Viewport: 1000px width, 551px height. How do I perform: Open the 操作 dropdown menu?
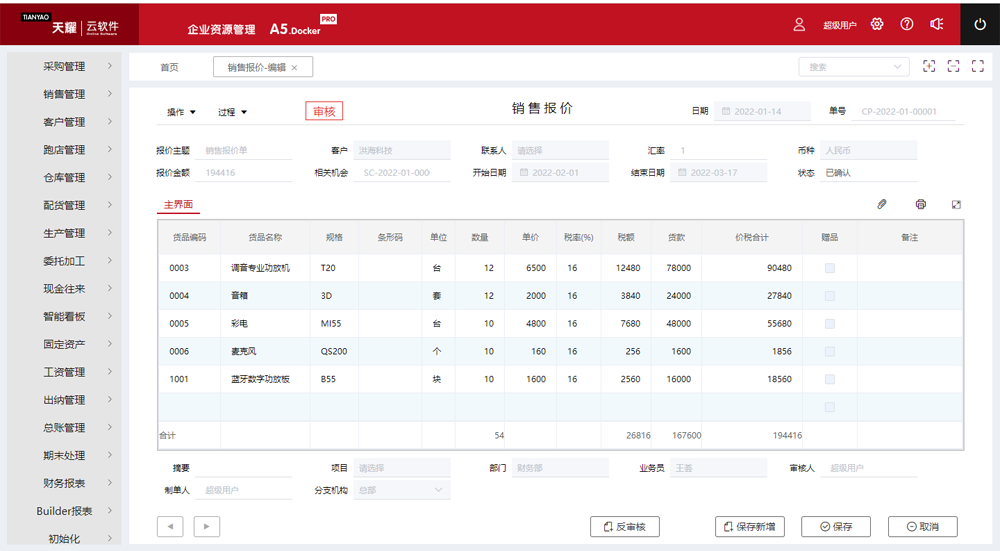(181, 112)
